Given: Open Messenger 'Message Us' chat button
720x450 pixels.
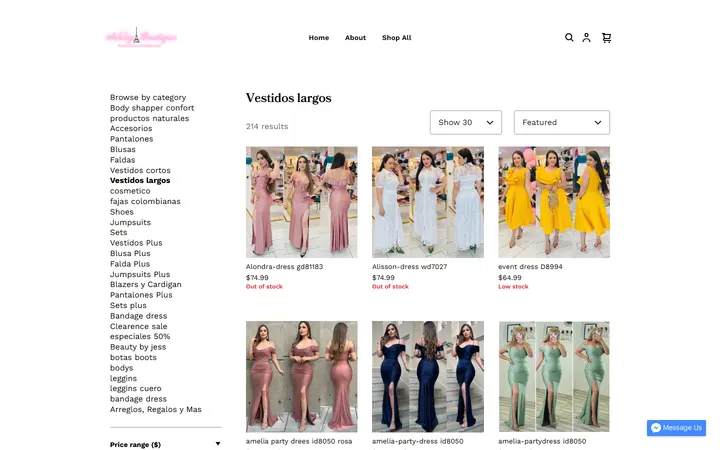Looking at the screenshot, I should click(676, 428).
